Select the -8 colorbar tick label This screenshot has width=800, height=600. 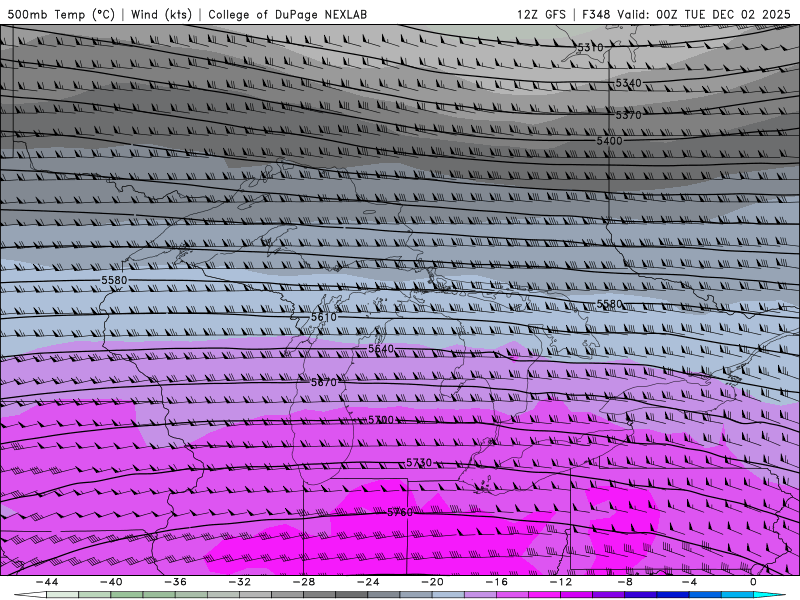(x=625, y=582)
